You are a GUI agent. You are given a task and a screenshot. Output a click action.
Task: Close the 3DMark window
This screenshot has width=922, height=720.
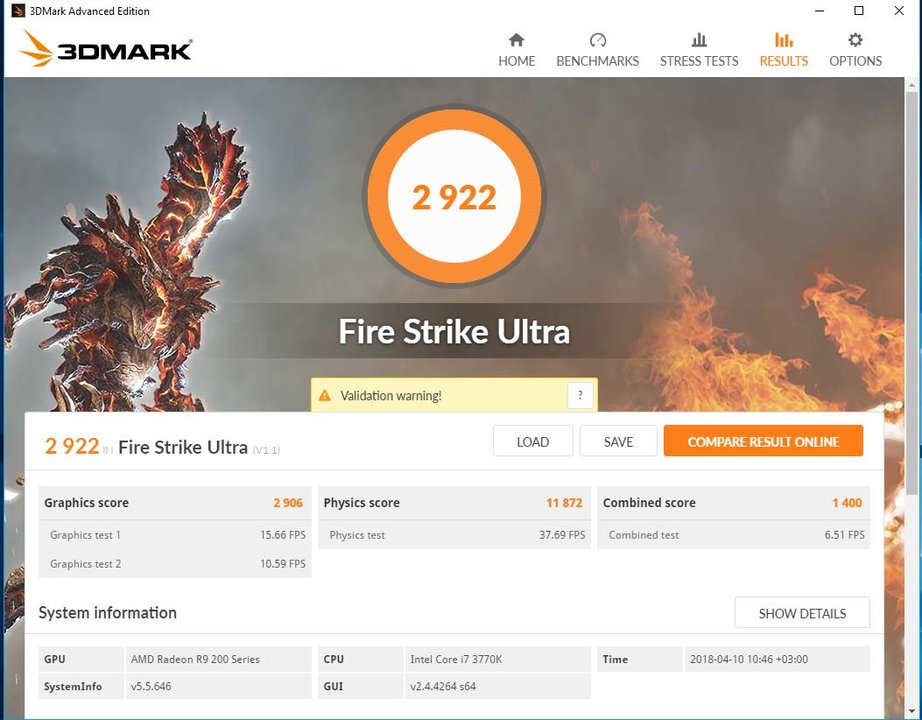click(x=898, y=11)
